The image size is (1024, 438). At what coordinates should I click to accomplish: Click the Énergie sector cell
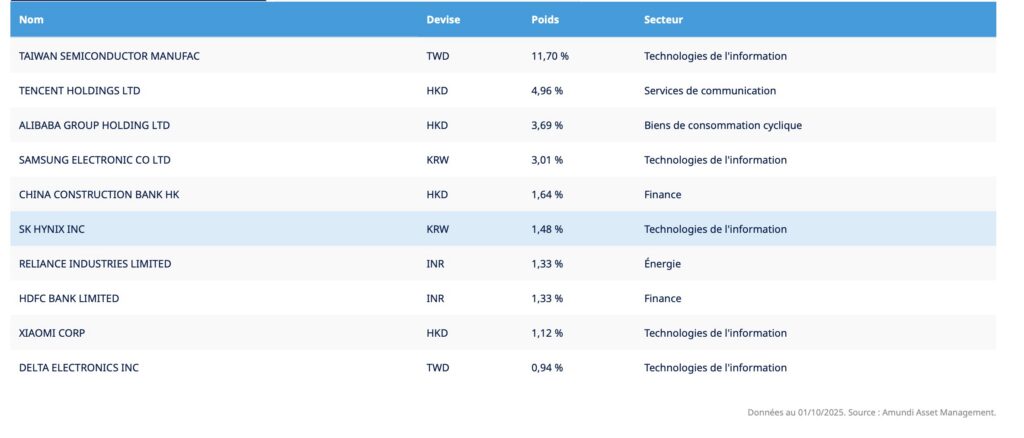[x=662, y=264]
